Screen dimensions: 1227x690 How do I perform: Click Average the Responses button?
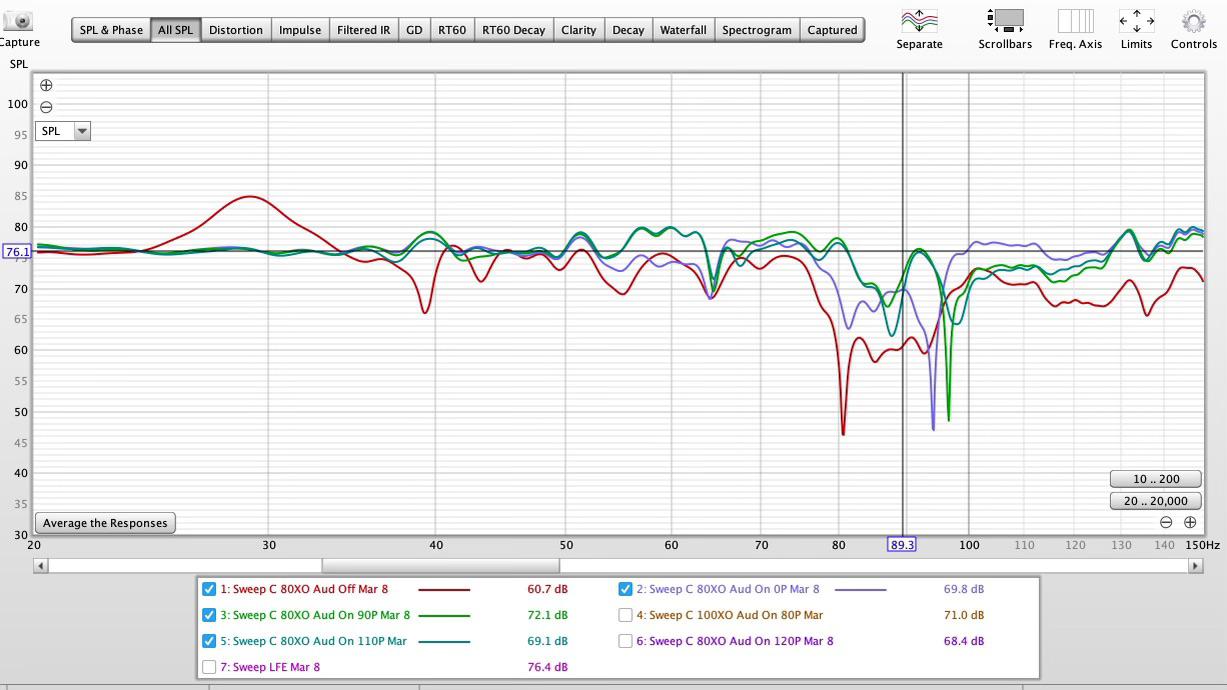tap(105, 523)
